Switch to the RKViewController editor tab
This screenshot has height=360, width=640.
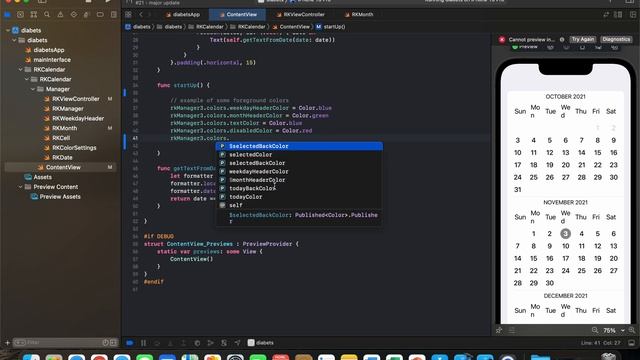click(x=300, y=14)
